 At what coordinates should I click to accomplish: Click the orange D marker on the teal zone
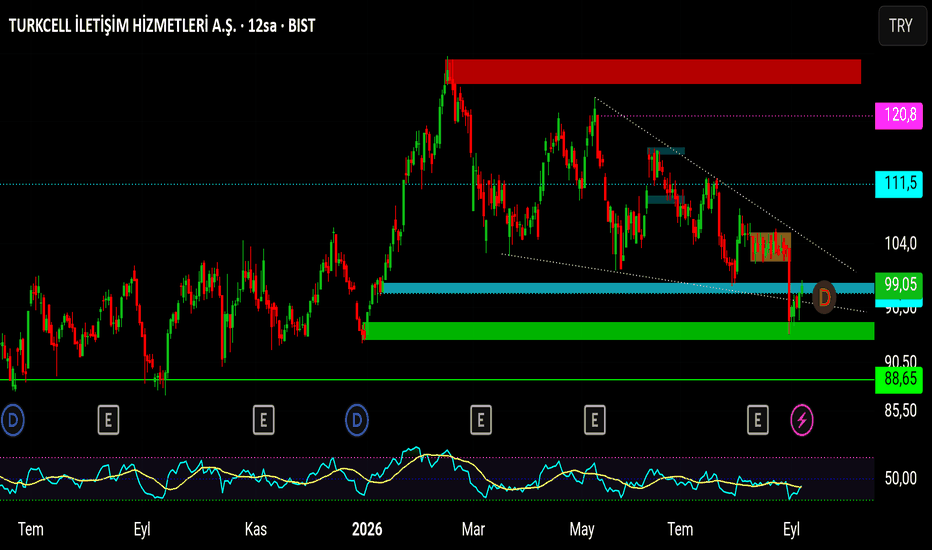[x=824, y=297]
